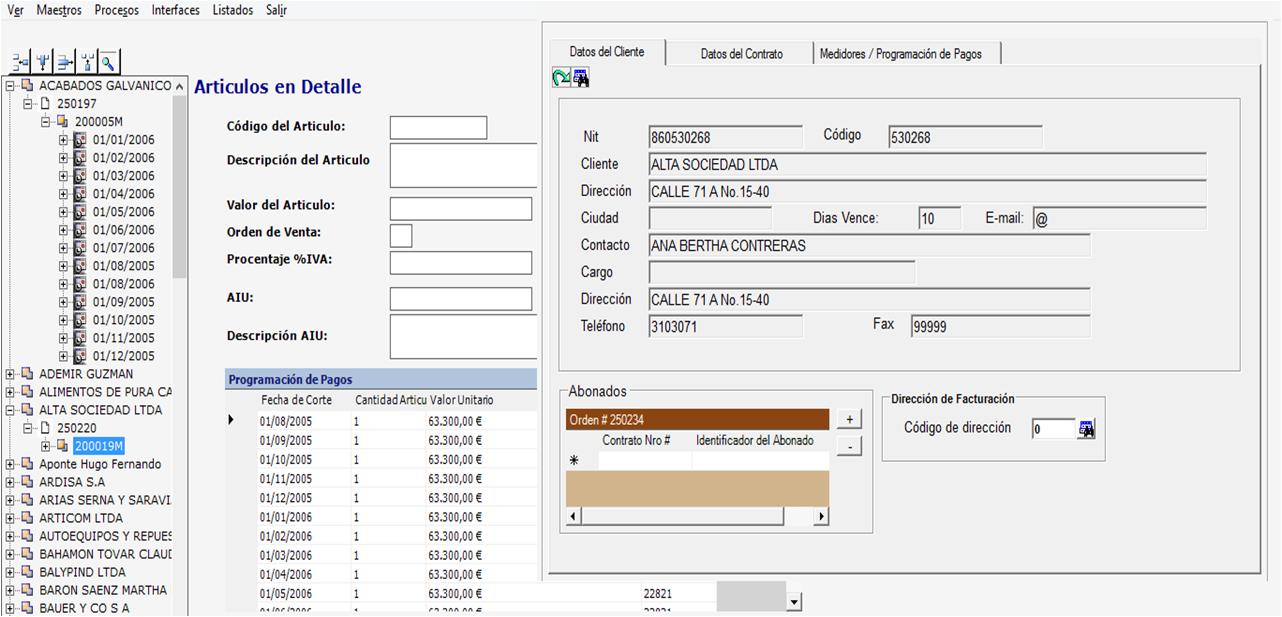Open the Procesos menu
This screenshot has height=617, width=1282.
point(117,10)
